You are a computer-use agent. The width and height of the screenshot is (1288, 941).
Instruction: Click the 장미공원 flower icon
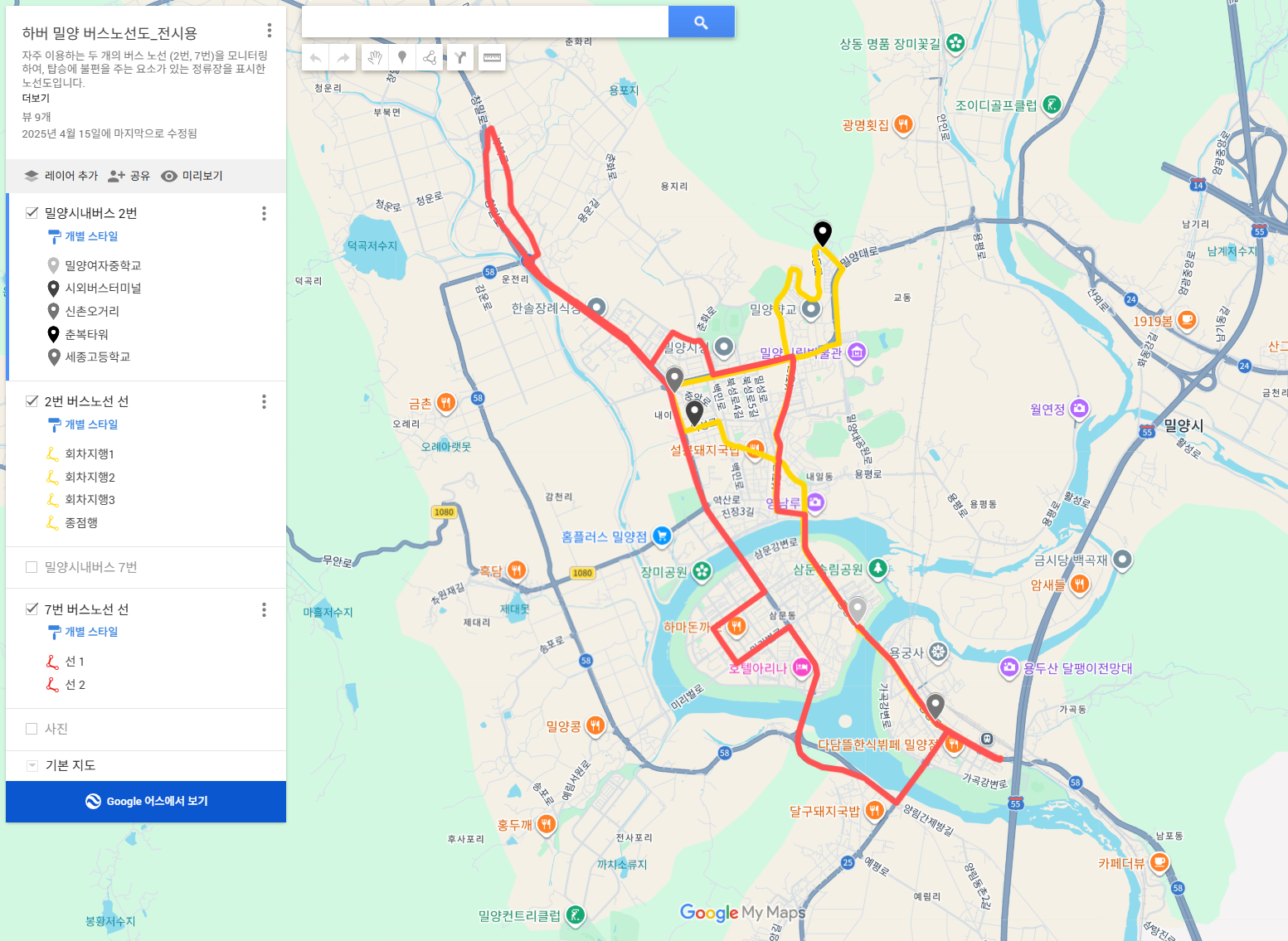pyautogui.click(x=702, y=571)
